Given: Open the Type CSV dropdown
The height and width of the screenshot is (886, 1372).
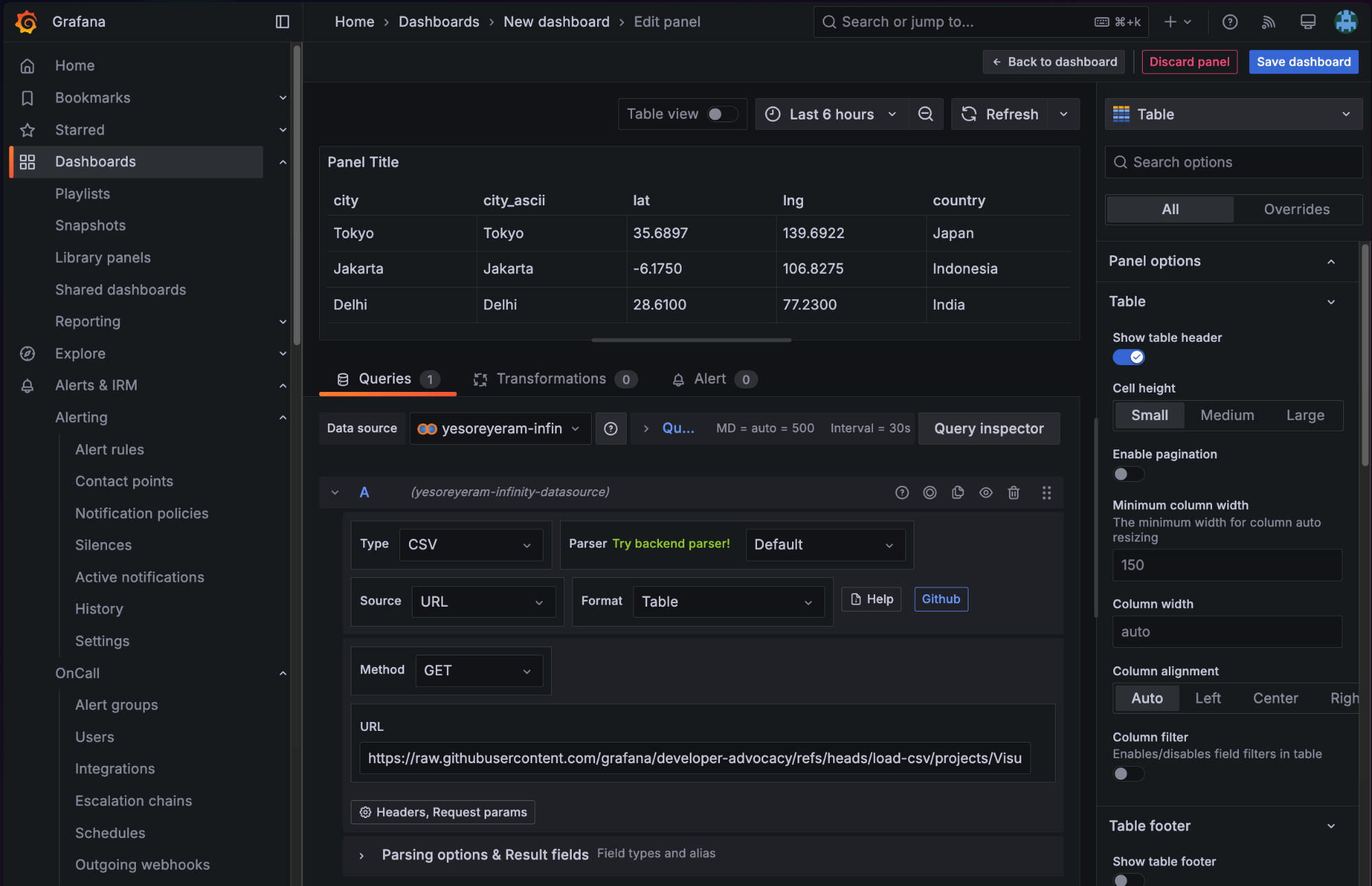Looking at the screenshot, I should click(471, 544).
